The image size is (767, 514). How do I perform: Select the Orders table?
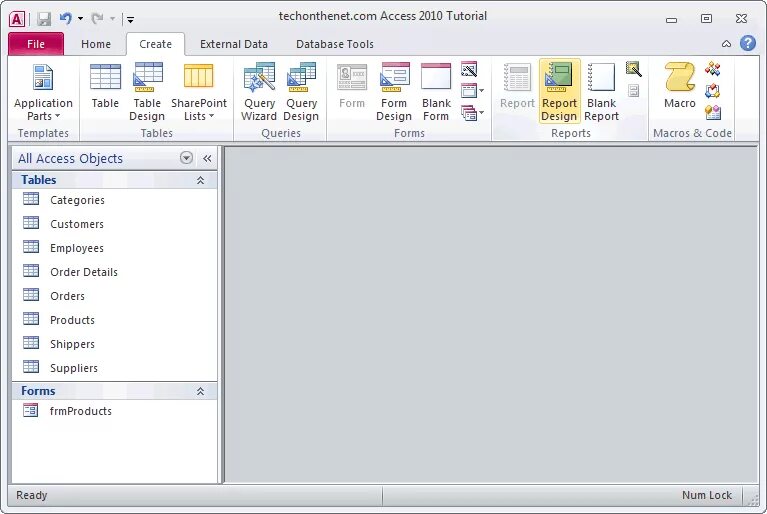(114, 296)
